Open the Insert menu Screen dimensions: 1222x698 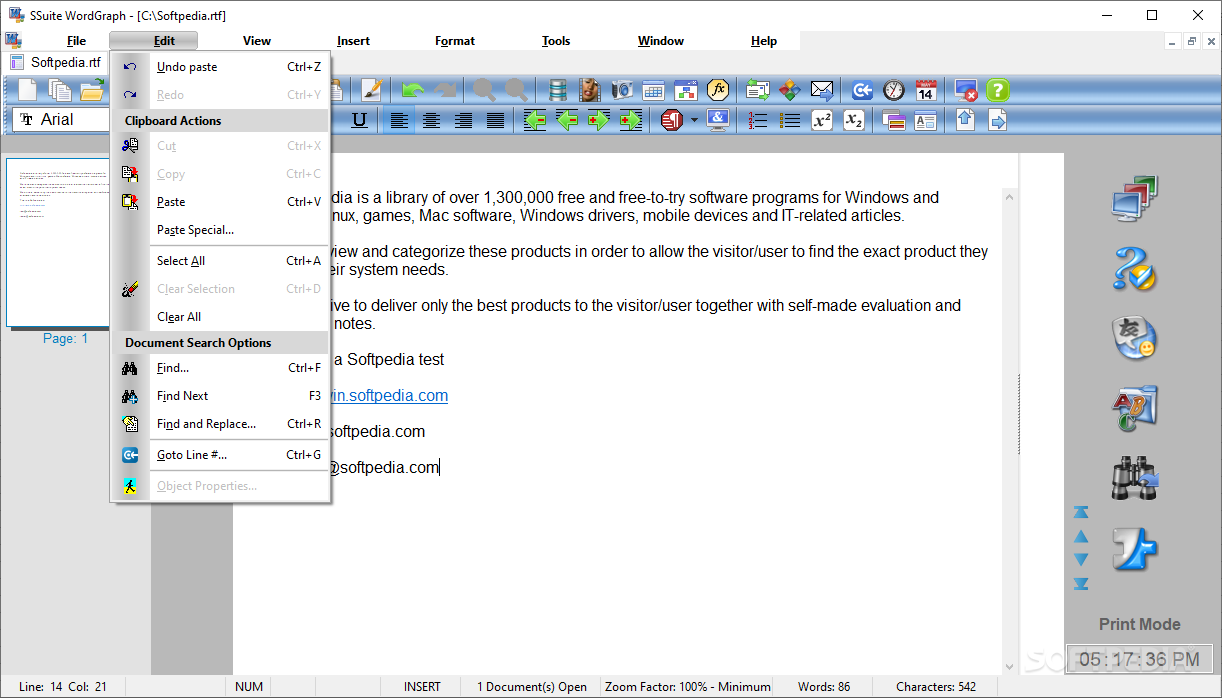353,41
